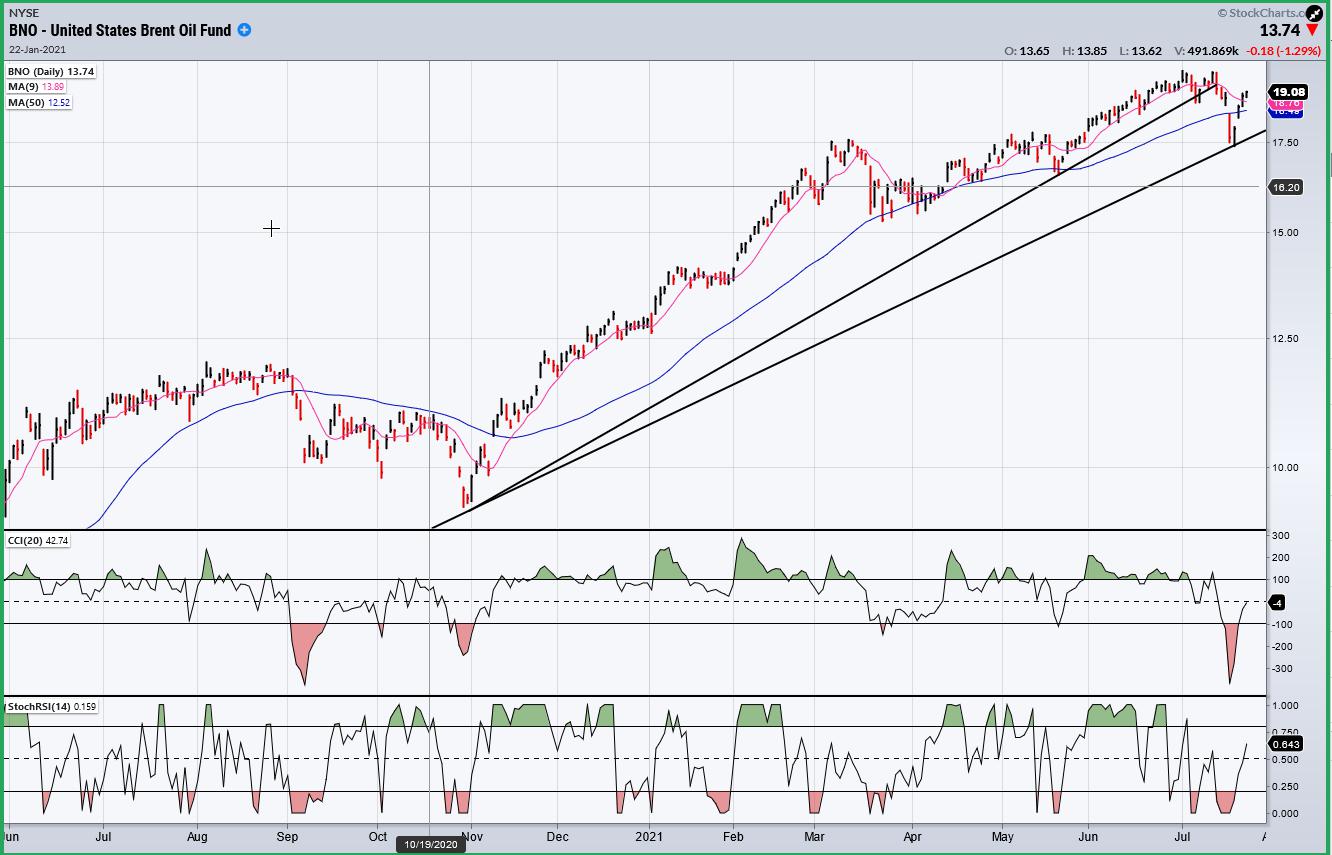
Task: Click the 19.08 price marker on the axis
Action: coord(1289,92)
